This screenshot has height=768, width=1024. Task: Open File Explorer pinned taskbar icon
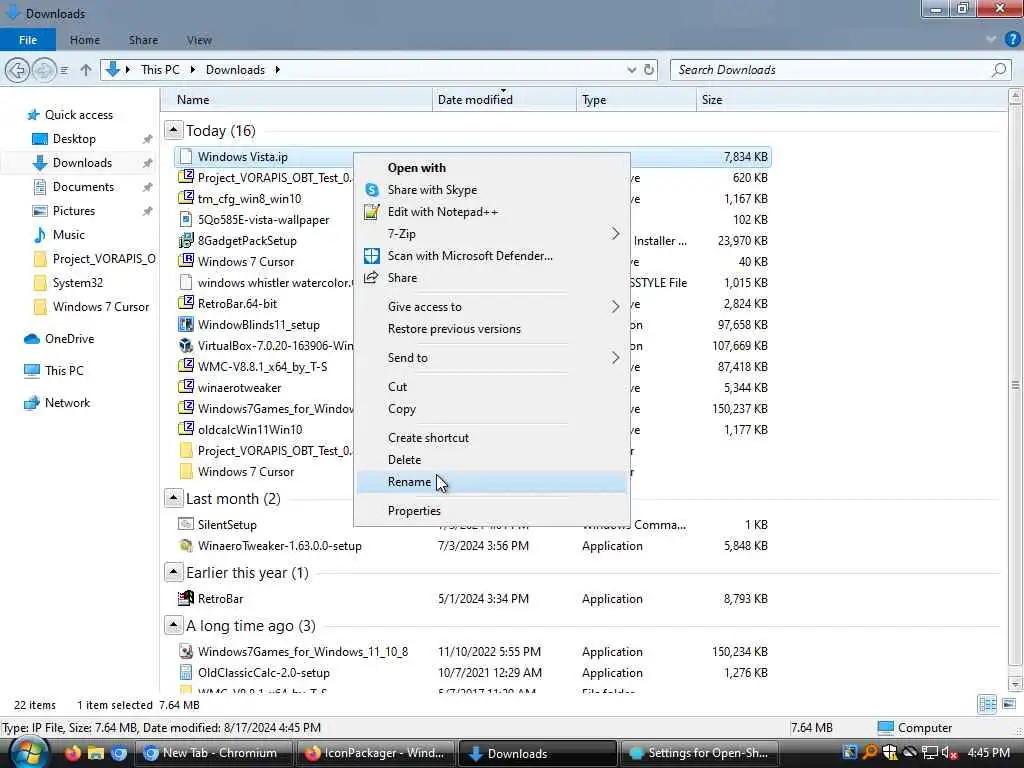[96, 753]
